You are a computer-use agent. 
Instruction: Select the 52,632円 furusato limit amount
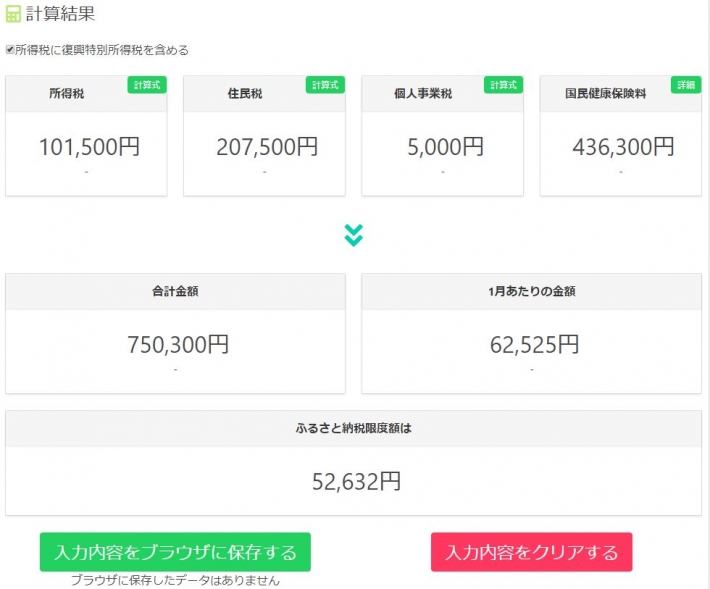[x=356, y=481]
